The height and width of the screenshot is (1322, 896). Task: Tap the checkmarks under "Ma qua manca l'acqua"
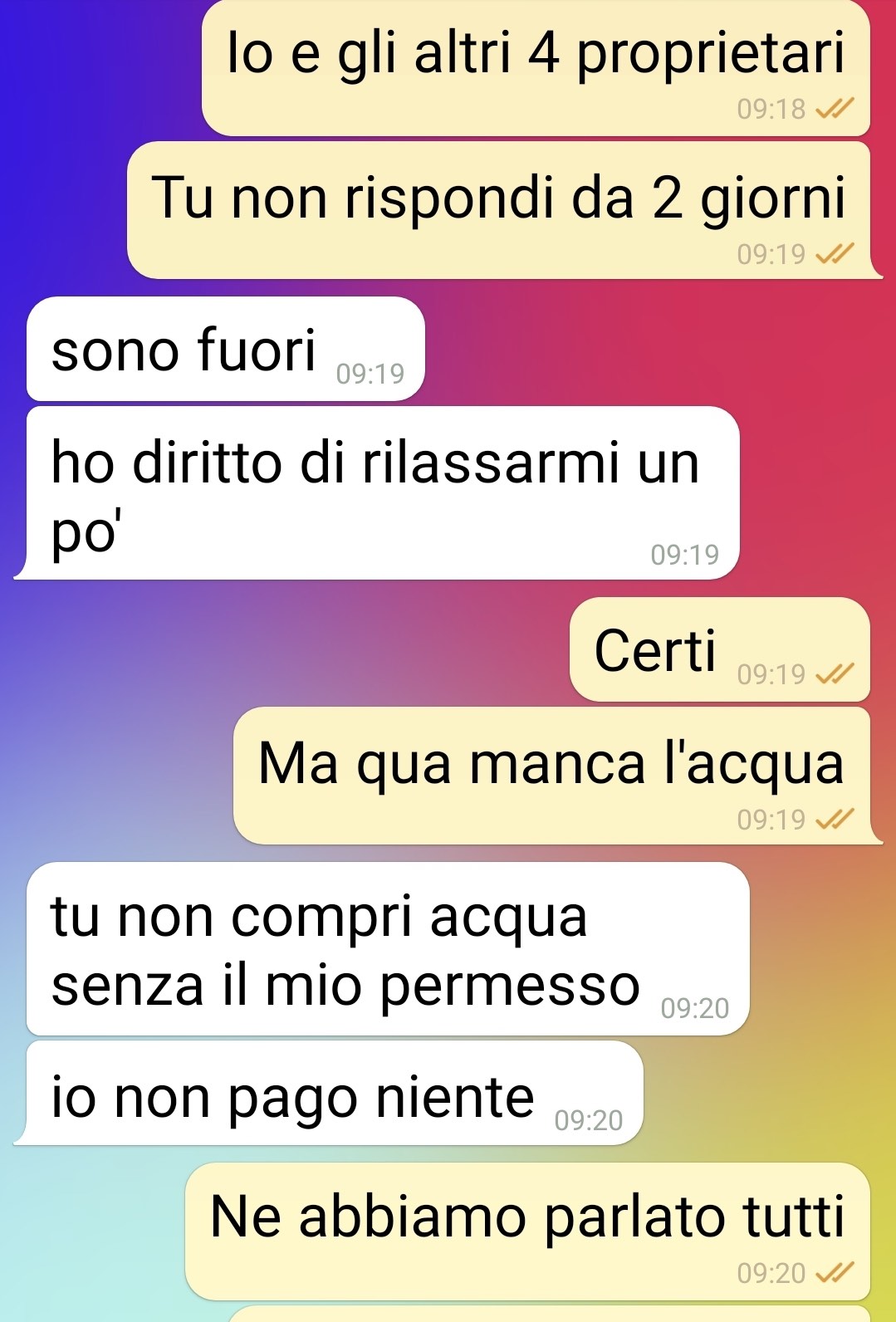(x=835, y=820)
